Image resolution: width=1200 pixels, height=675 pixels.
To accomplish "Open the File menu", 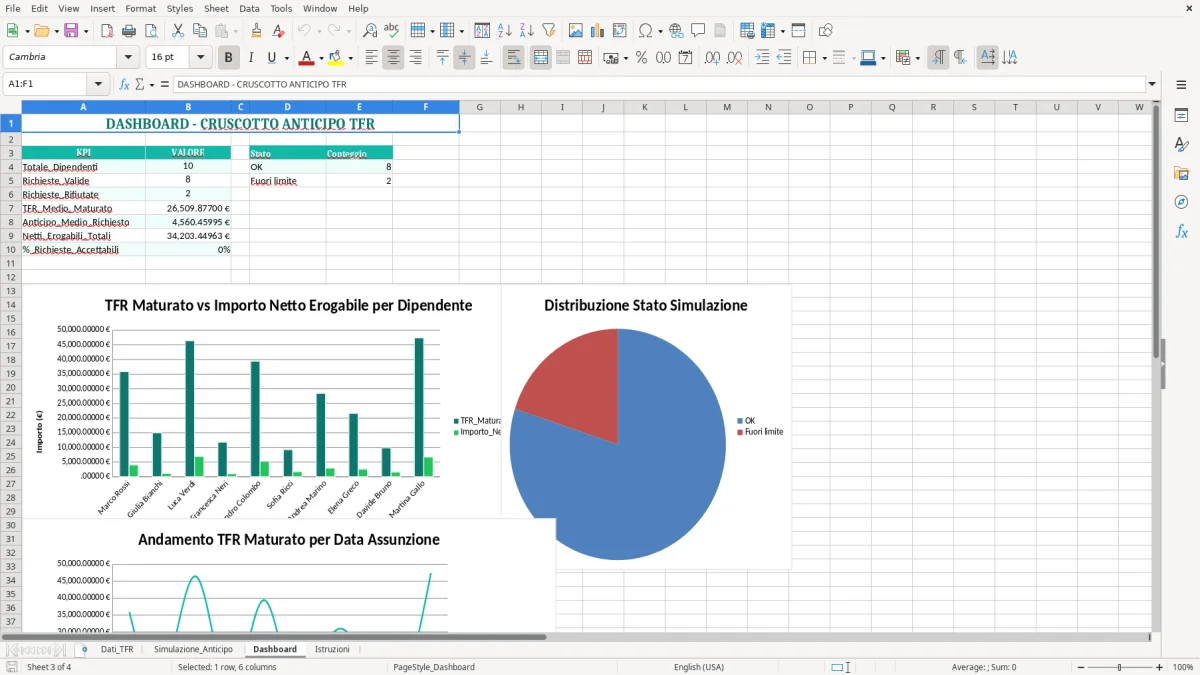I will coord(13,8).
